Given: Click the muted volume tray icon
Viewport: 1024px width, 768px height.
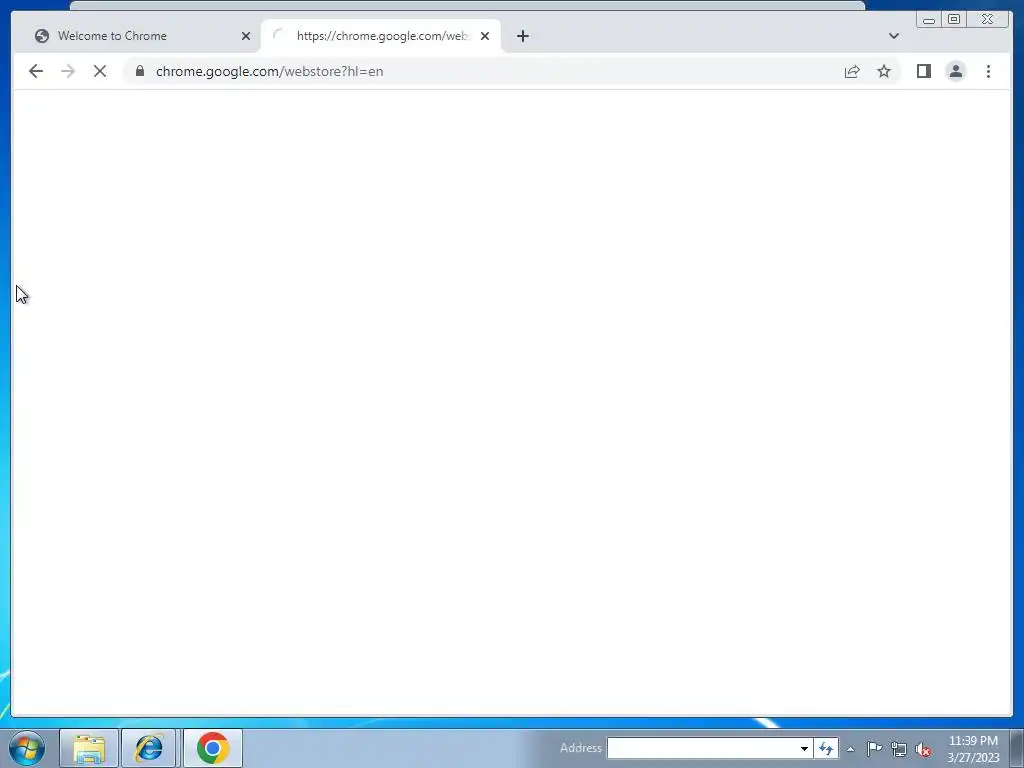Looking at the screenshot, I should [x=923, y=750].
